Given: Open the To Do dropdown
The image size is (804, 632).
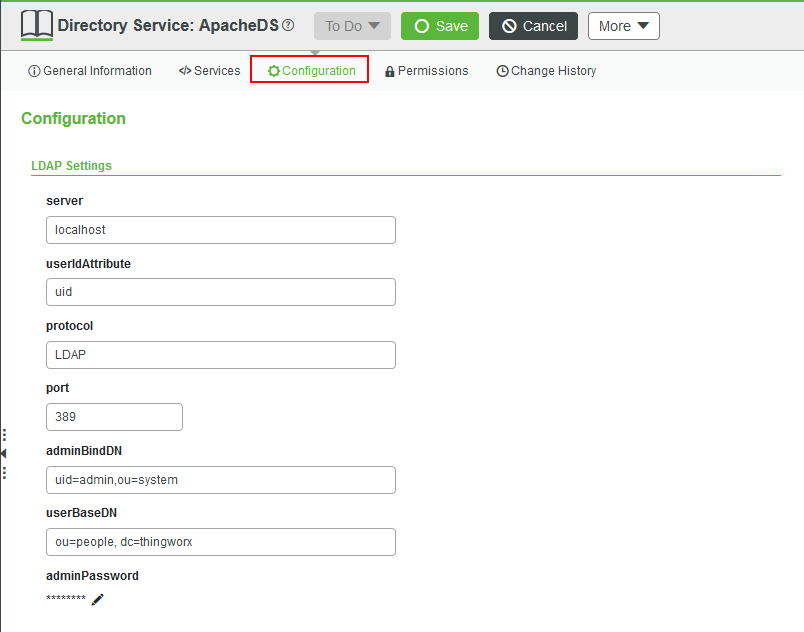Looking at the screenshot, I should click(x=351, y=26).
